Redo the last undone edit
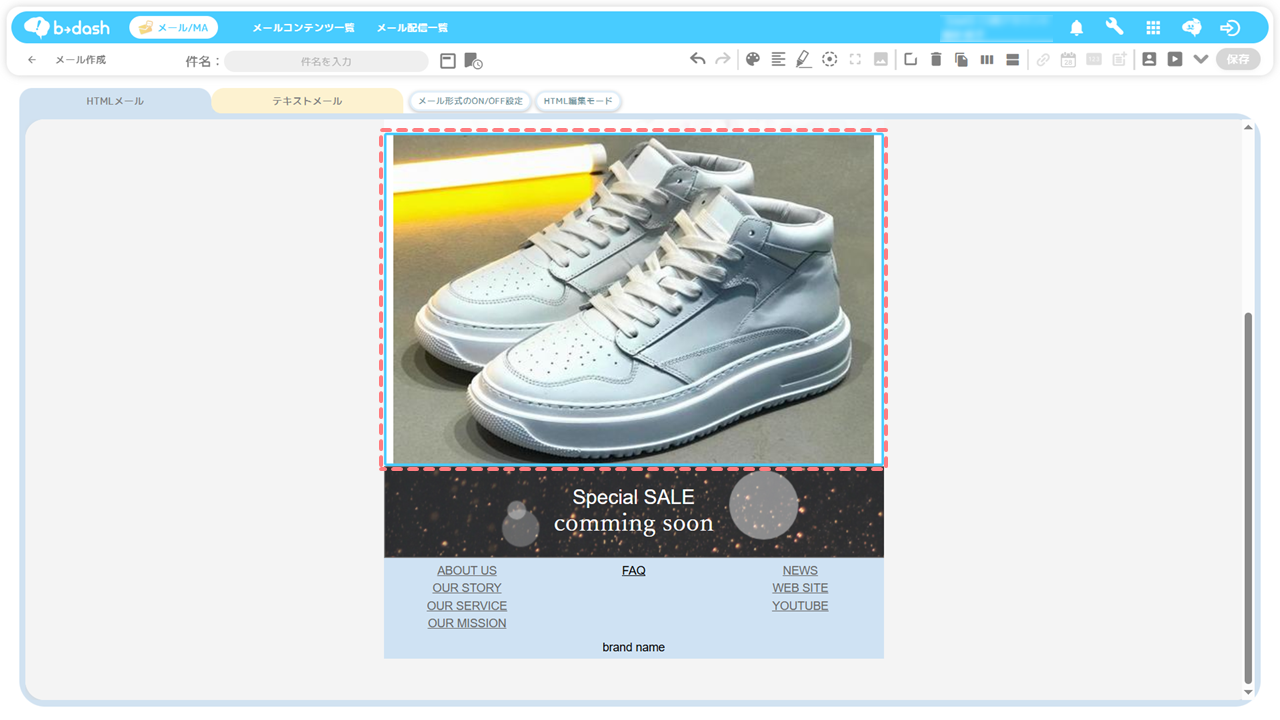Image resolution: width=1280 pixels, height=720 pixels. (x=722, y=59)
